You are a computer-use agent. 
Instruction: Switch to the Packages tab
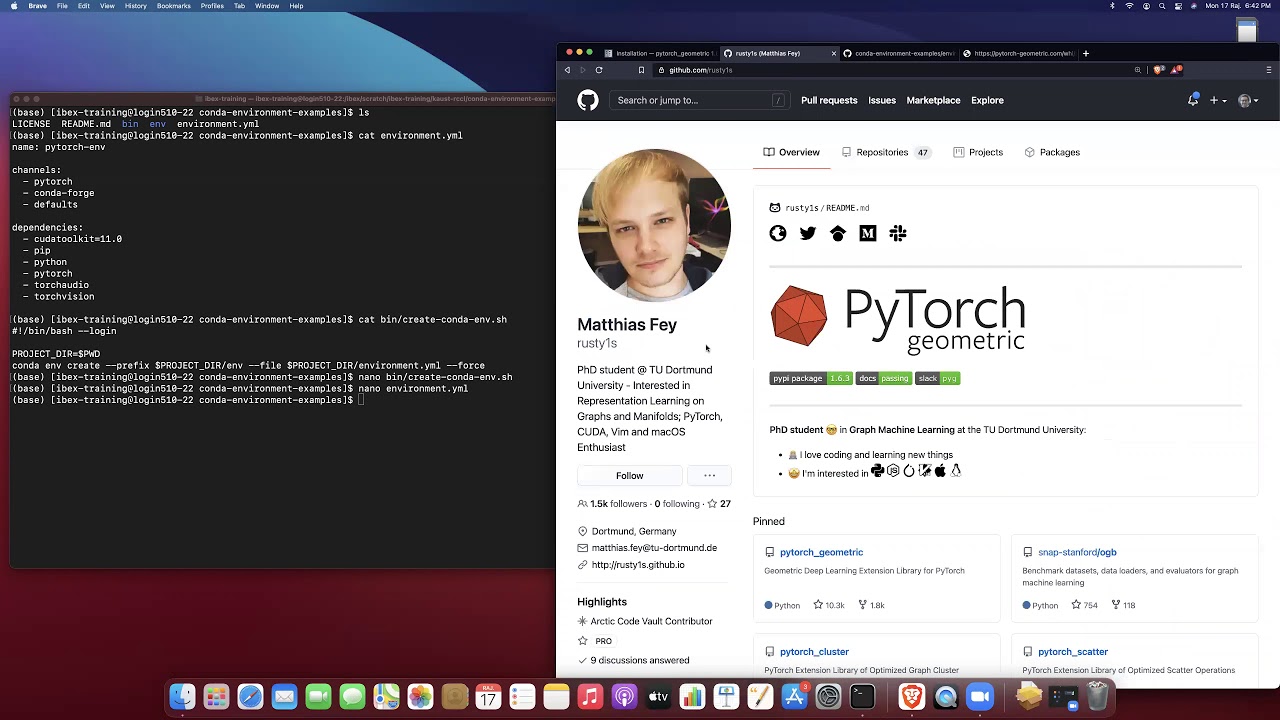(x=1052, y=152)
